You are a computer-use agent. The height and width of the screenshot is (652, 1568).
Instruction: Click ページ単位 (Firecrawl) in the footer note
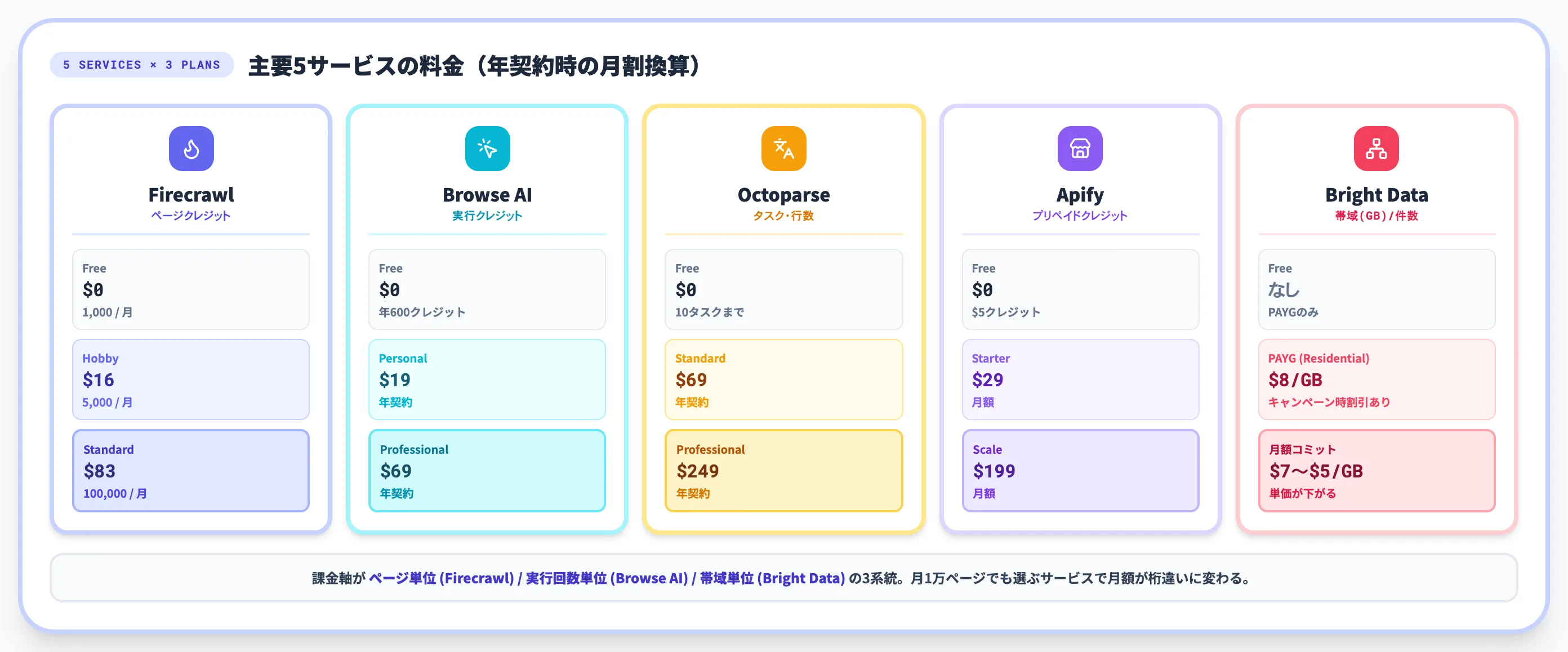point(442,578)
